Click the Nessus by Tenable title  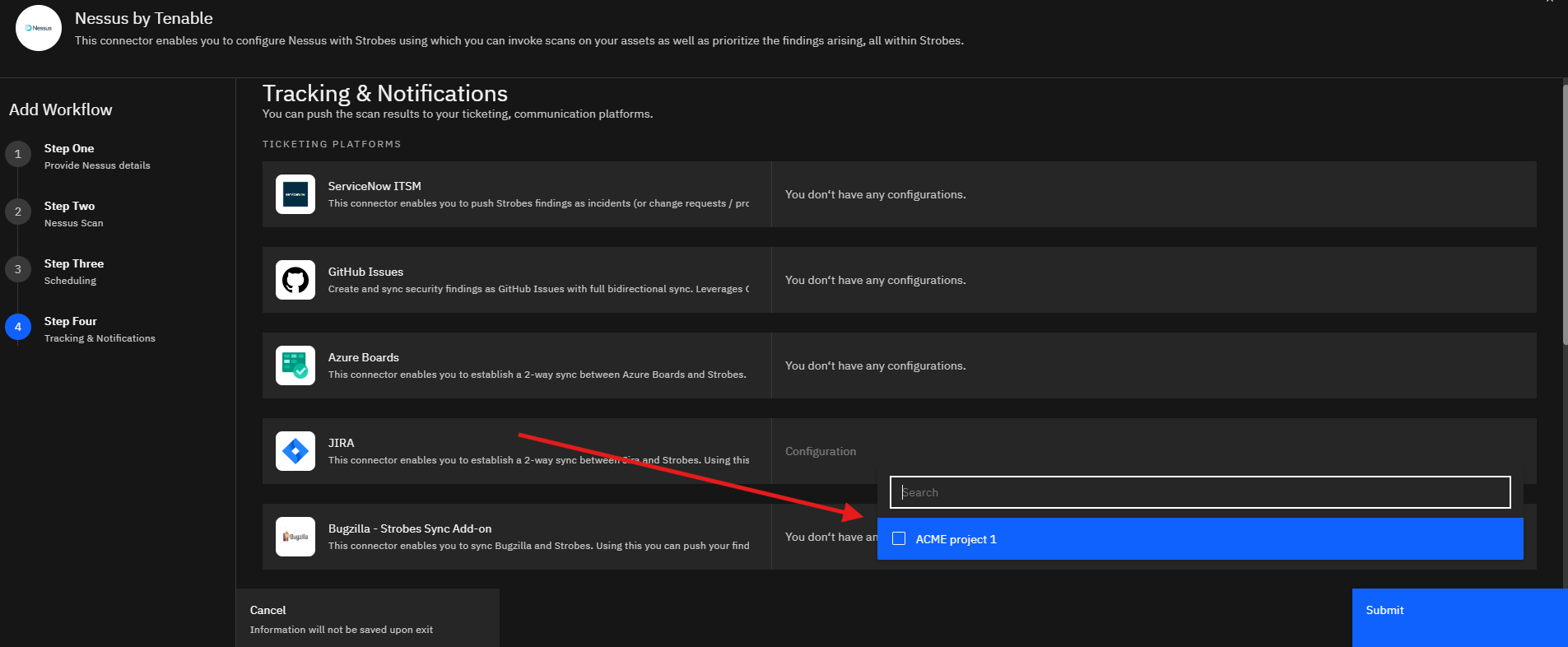pyautogui.click(x=144, y=18)
